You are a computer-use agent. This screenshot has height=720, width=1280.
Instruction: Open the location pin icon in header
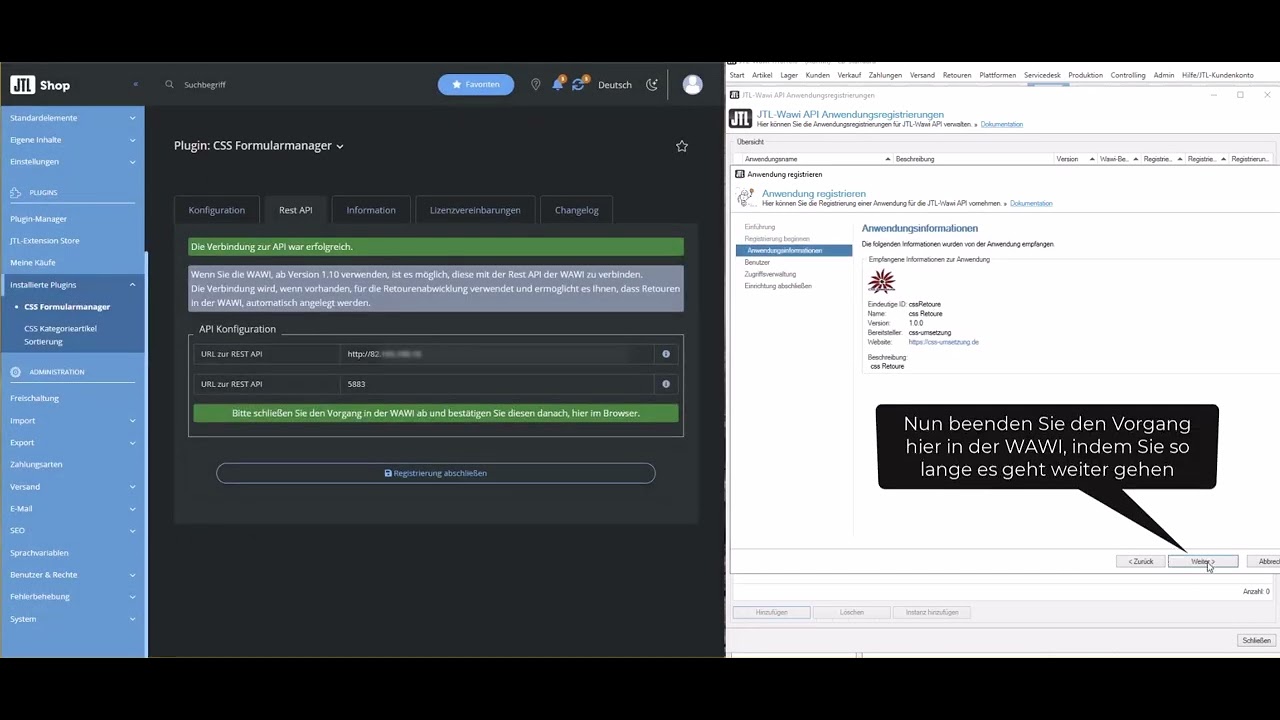point(536,85)
